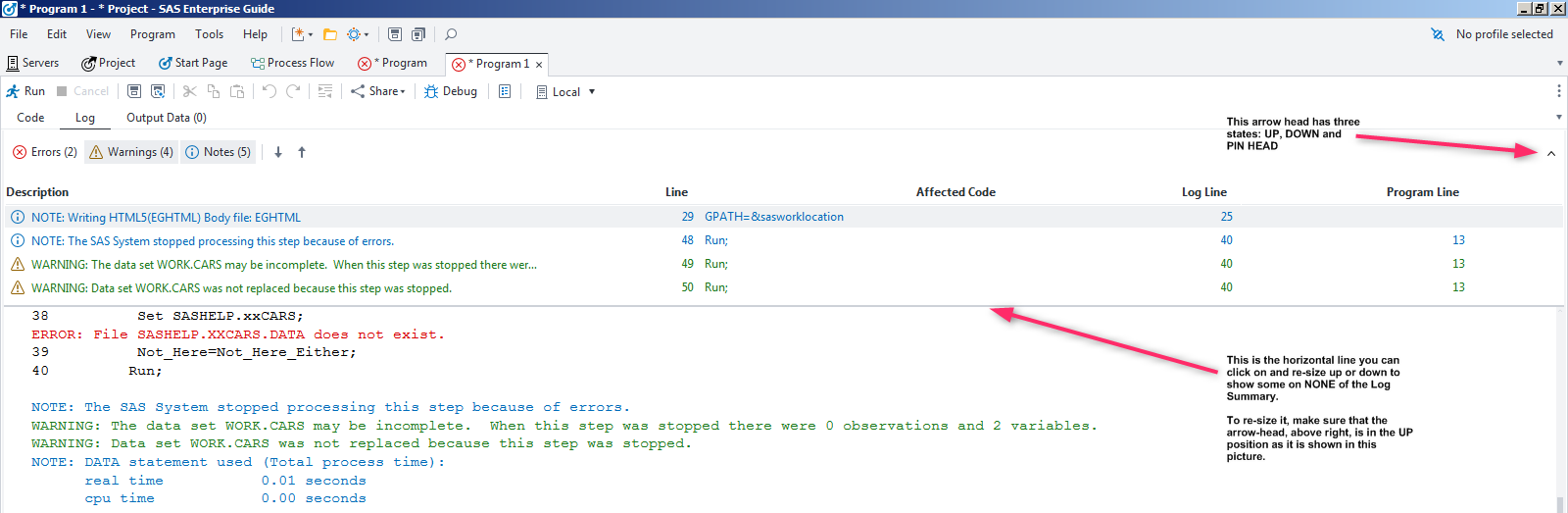1568x513 pixels.
Task: Go to previous log message with the up arrow
Action: click(x=302, y=152)
